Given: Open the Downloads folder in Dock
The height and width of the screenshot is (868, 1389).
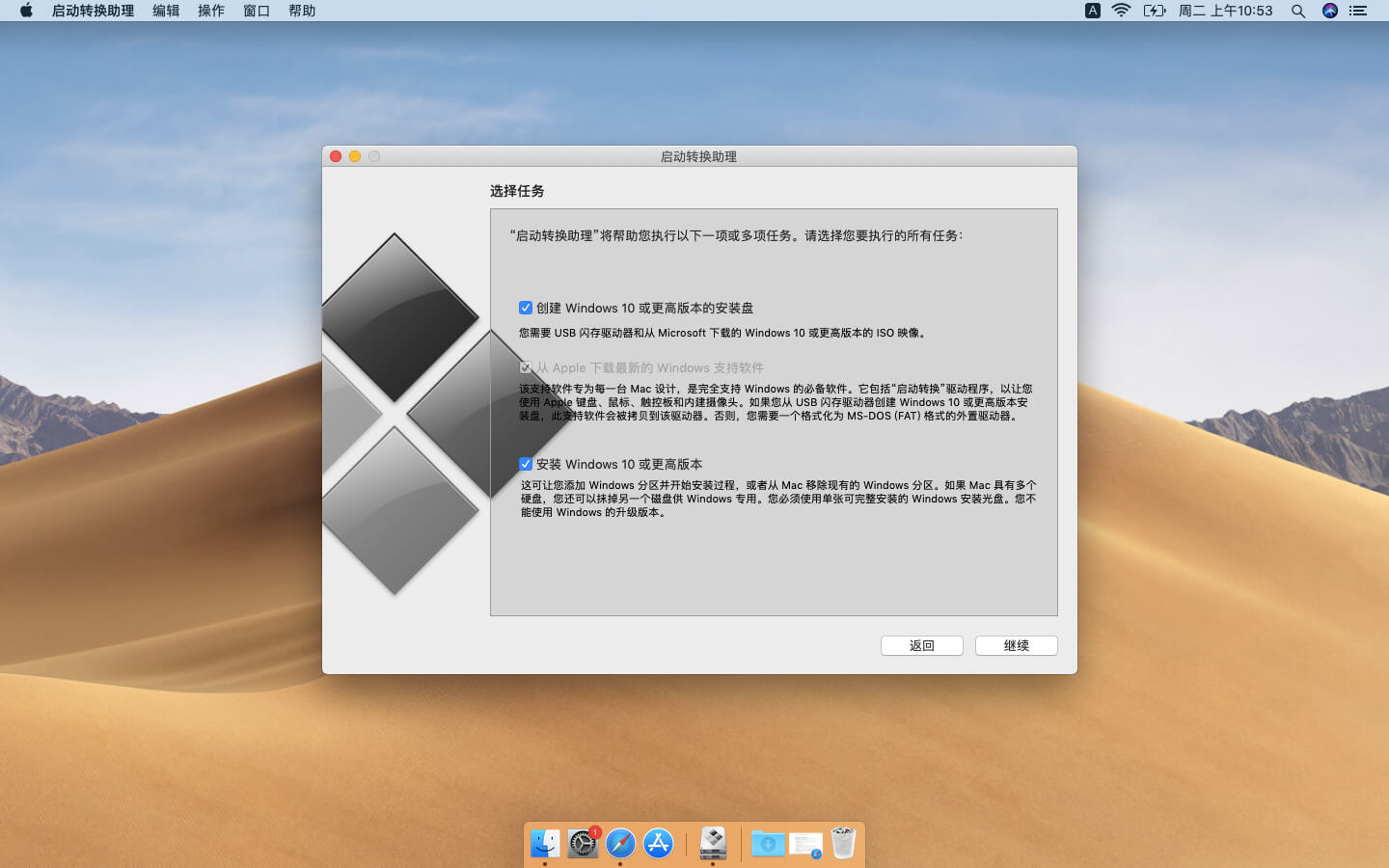Looking at the screenshot, I should [768, 844].
